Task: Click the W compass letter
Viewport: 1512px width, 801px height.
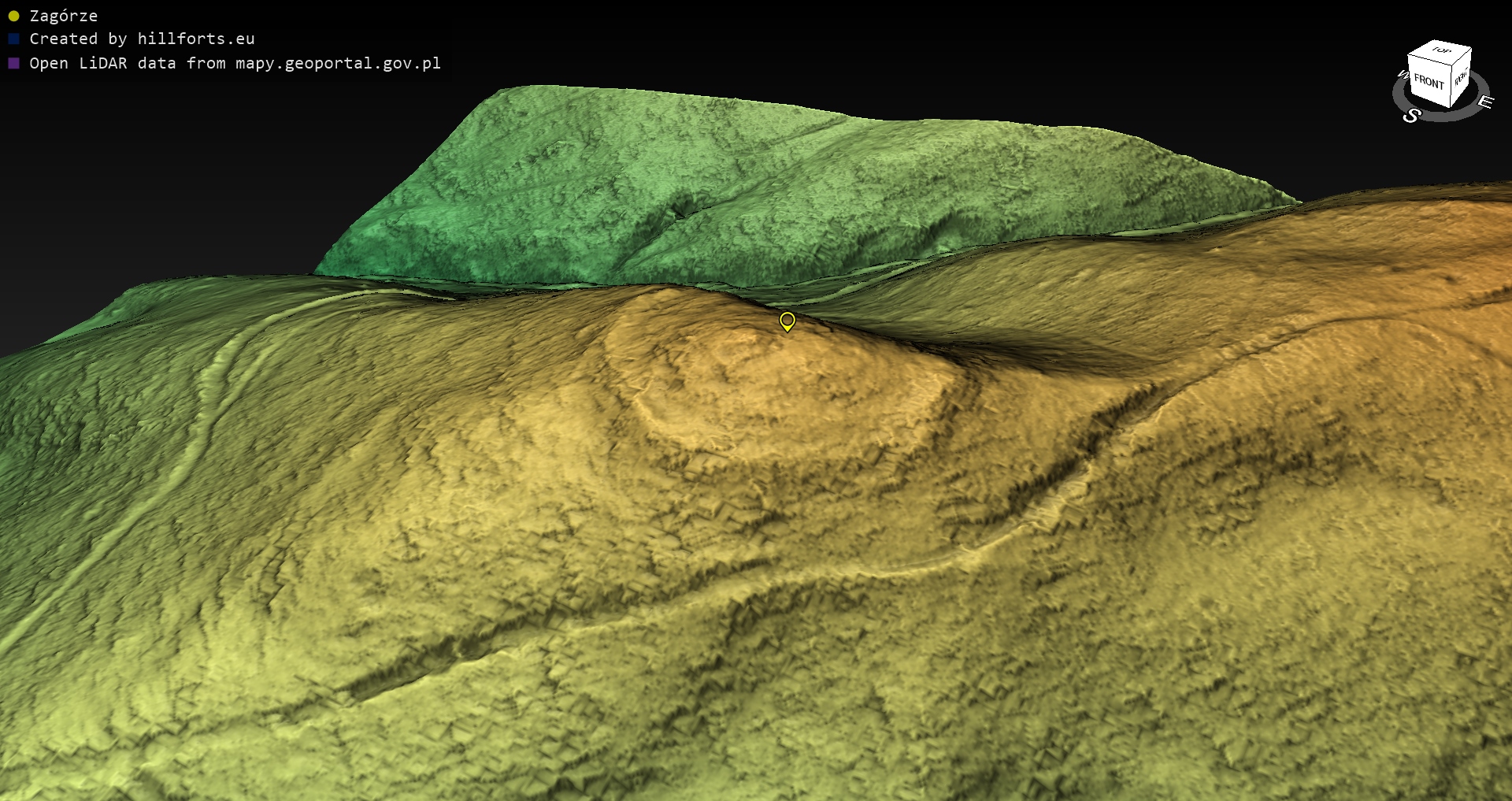Action: (x=1403, y=76)
